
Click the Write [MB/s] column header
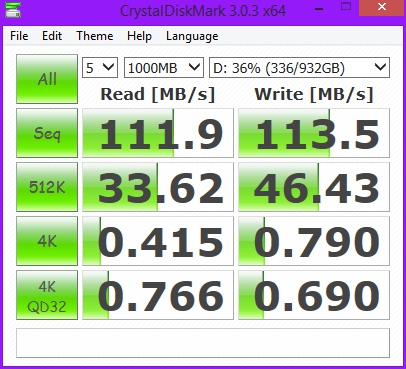point(314,94)
